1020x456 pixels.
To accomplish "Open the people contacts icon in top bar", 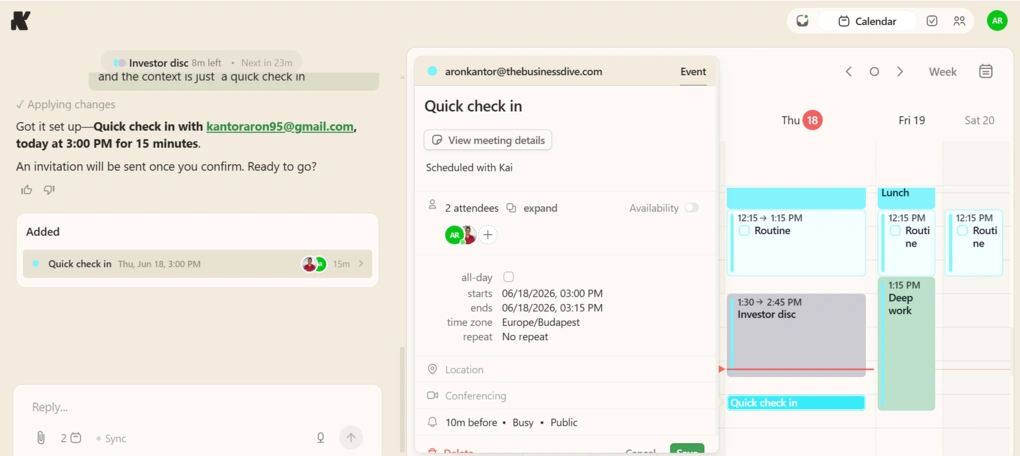I will coord(959,21).
